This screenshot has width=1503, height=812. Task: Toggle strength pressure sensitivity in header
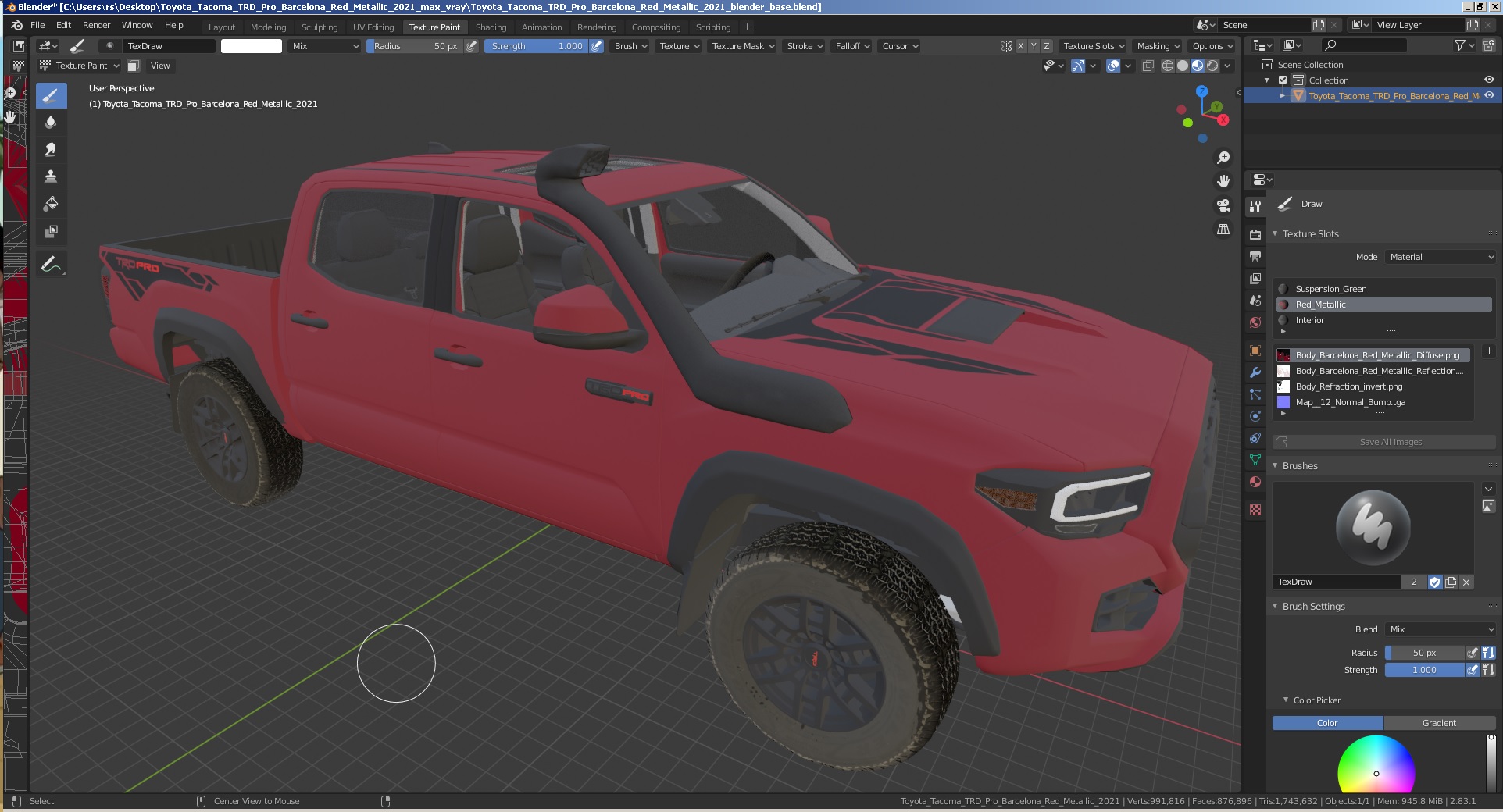[x=596, y=46]
